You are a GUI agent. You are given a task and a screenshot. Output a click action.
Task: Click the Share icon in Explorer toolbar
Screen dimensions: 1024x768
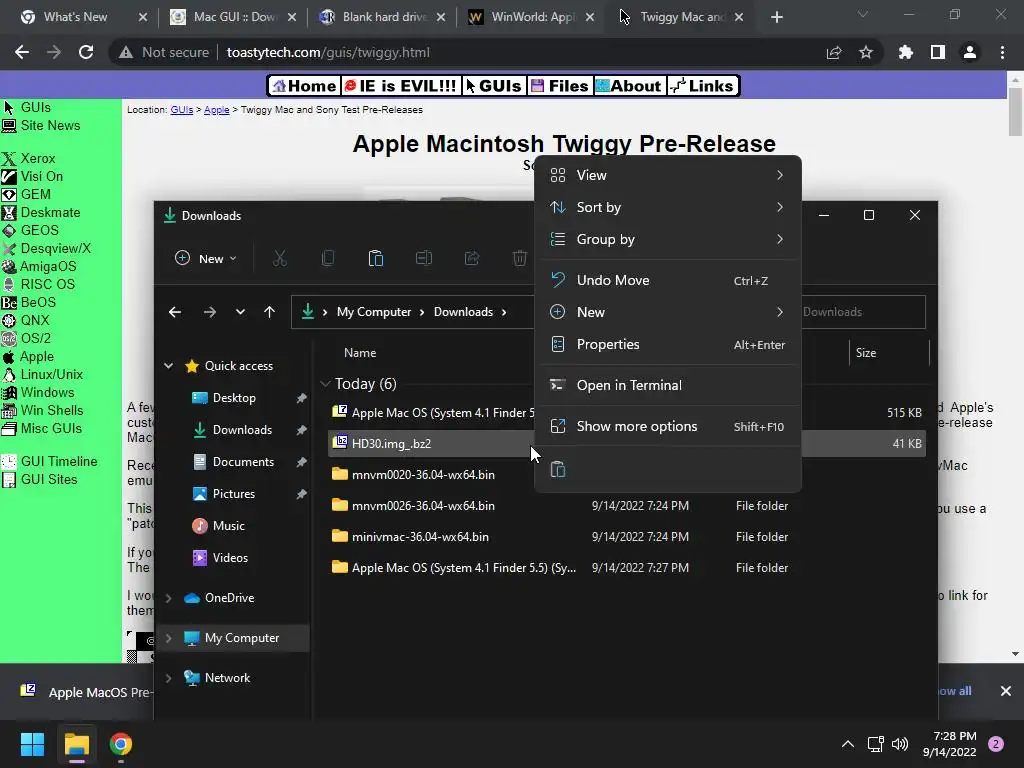pyautogui.click(x=472, y=259)
